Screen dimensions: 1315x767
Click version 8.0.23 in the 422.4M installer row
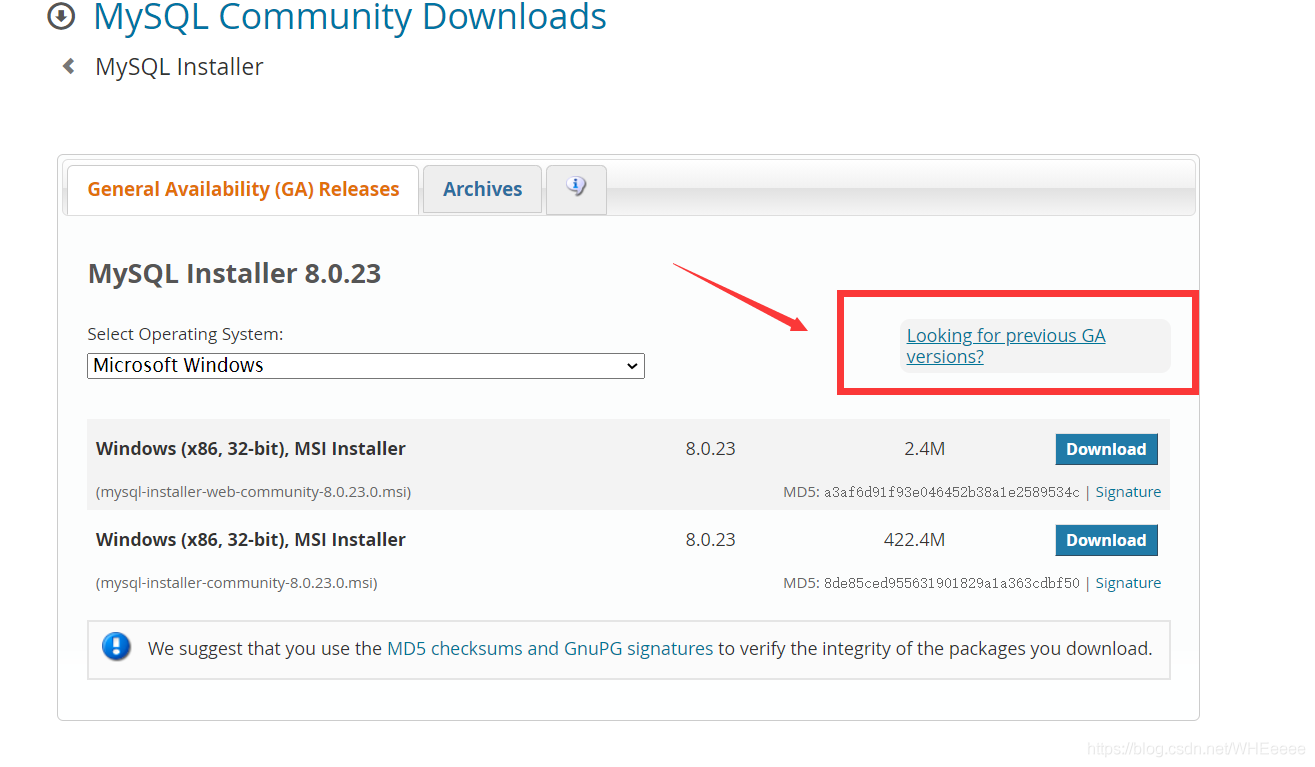point(710,540)
